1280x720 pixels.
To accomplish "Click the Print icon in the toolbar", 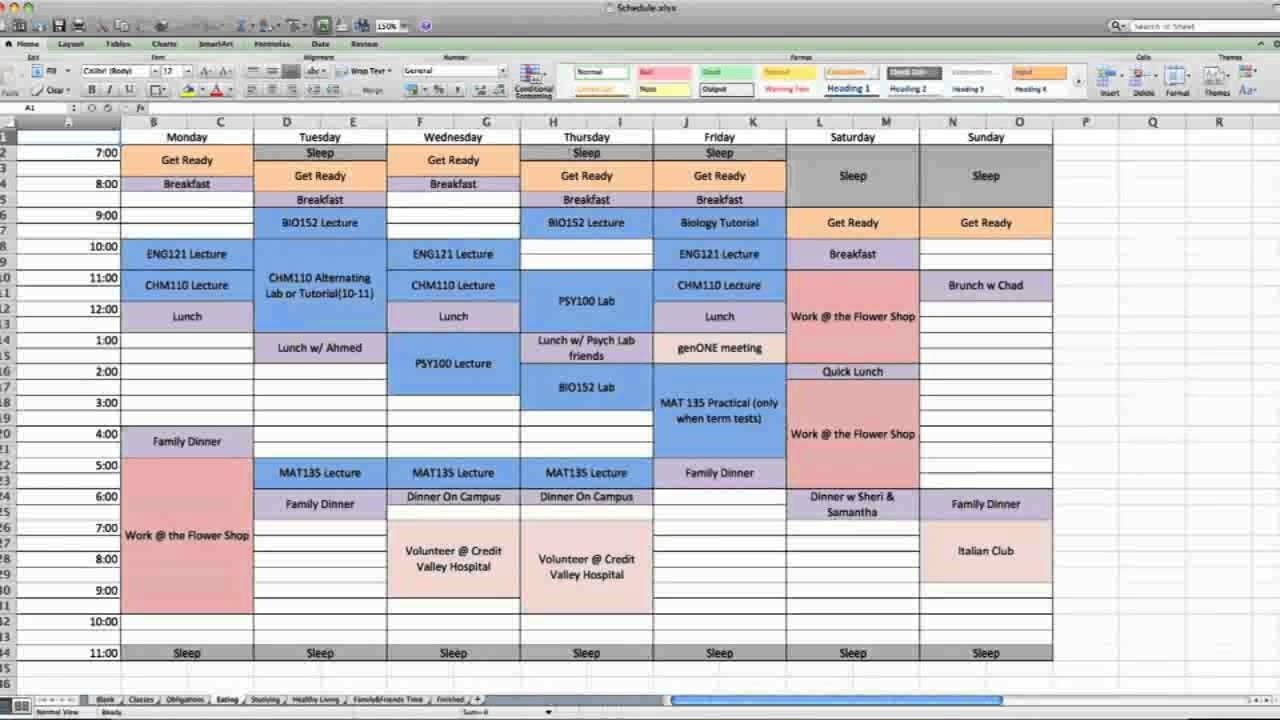I will coord(78,26).
